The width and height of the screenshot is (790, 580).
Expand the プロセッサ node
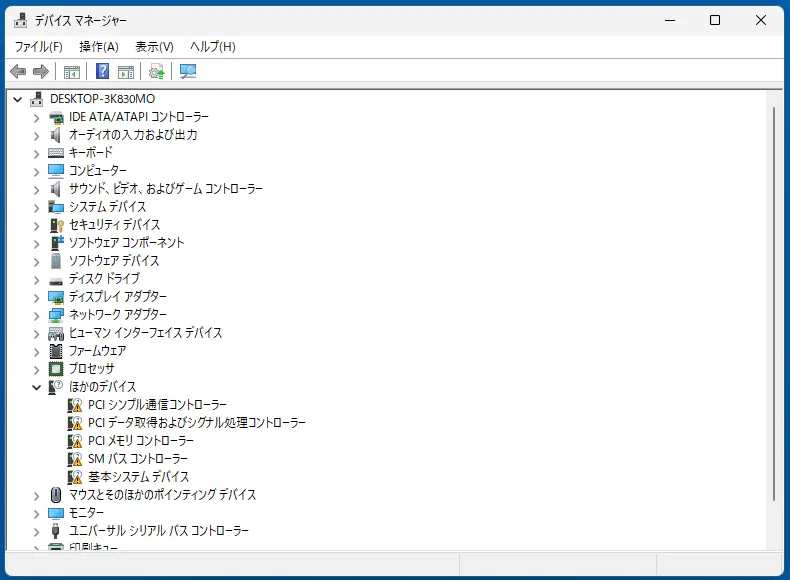pos(37,369)
